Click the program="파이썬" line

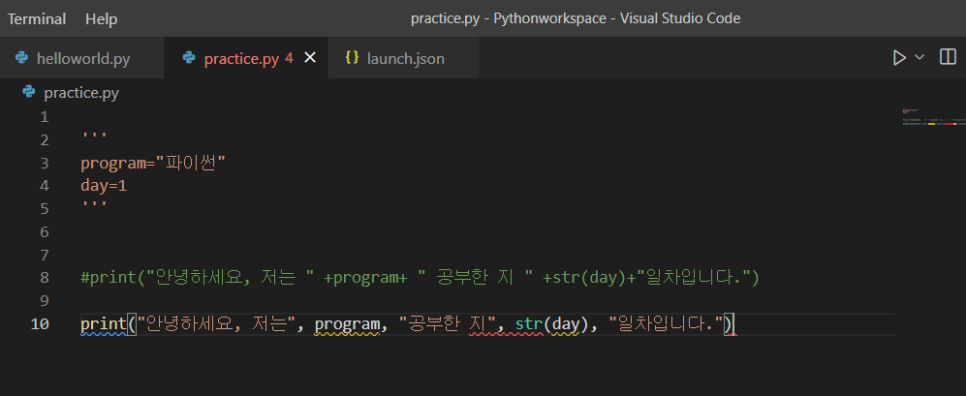click(x=153, y=163)
